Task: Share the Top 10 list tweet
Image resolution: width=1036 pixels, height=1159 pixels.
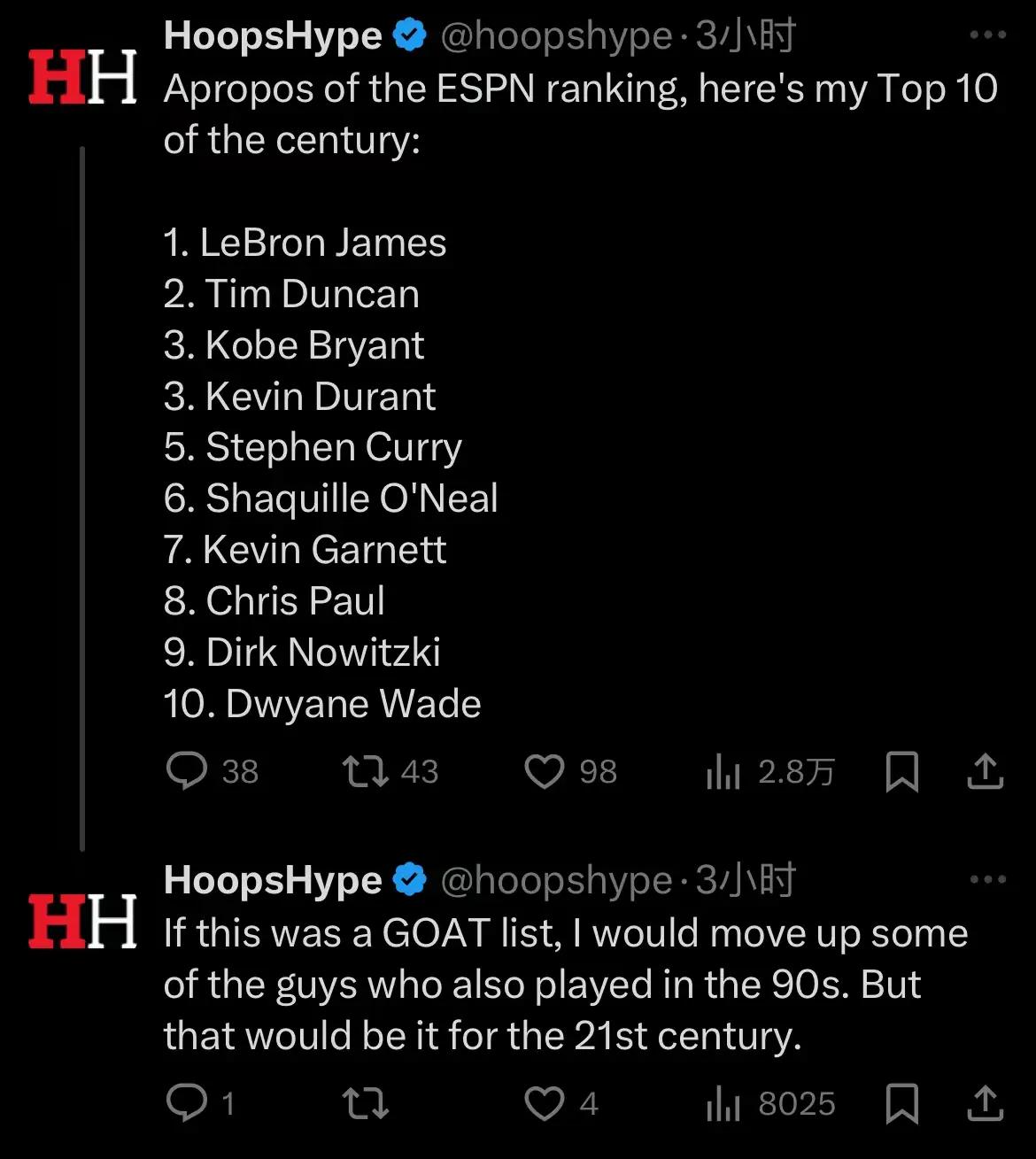Action: click(x=985, y=771)
